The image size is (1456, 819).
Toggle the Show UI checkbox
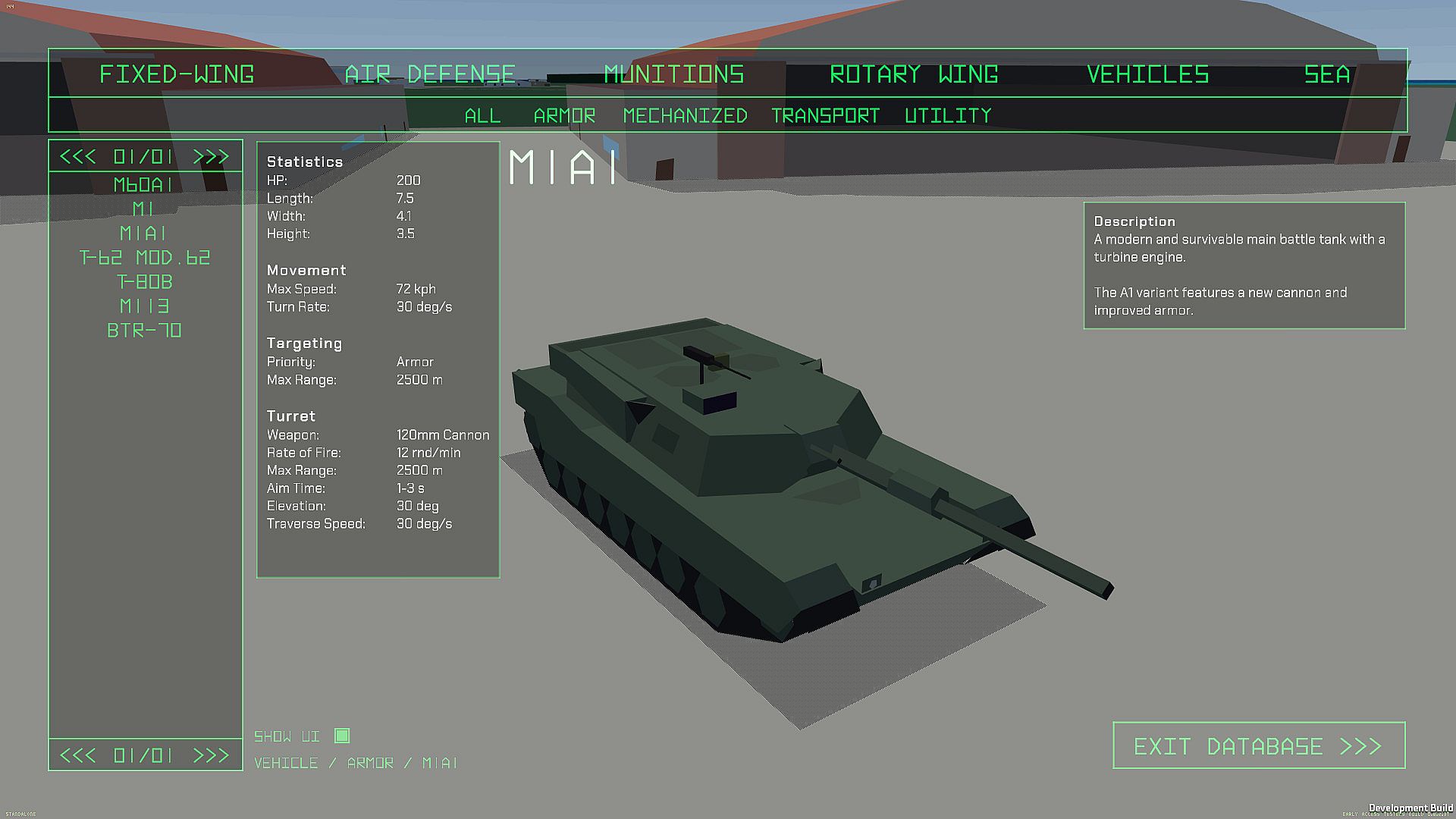342,736
